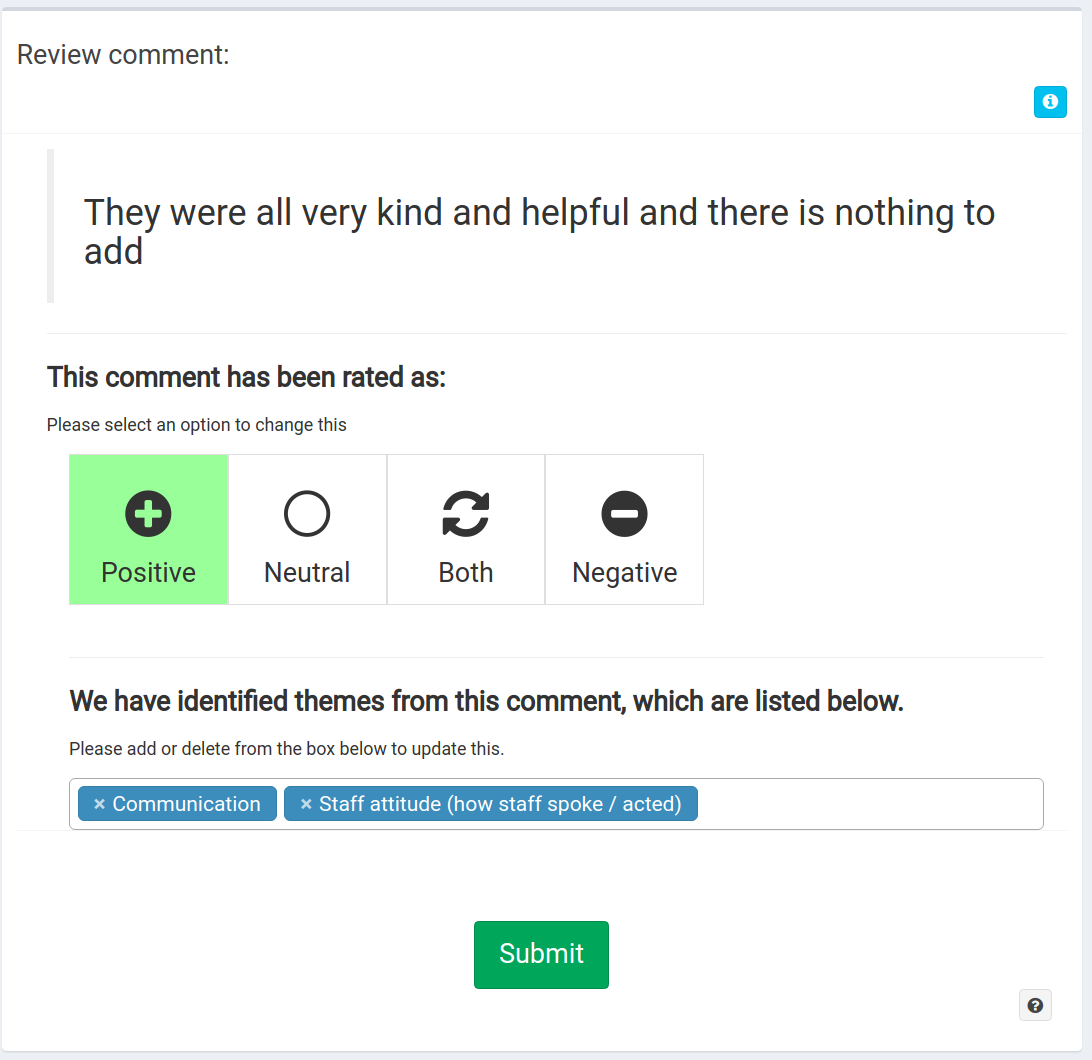The height and width of the screenshot is (1060, 1092).
Task: Submit the comment review
Action: tap(541, 954)
